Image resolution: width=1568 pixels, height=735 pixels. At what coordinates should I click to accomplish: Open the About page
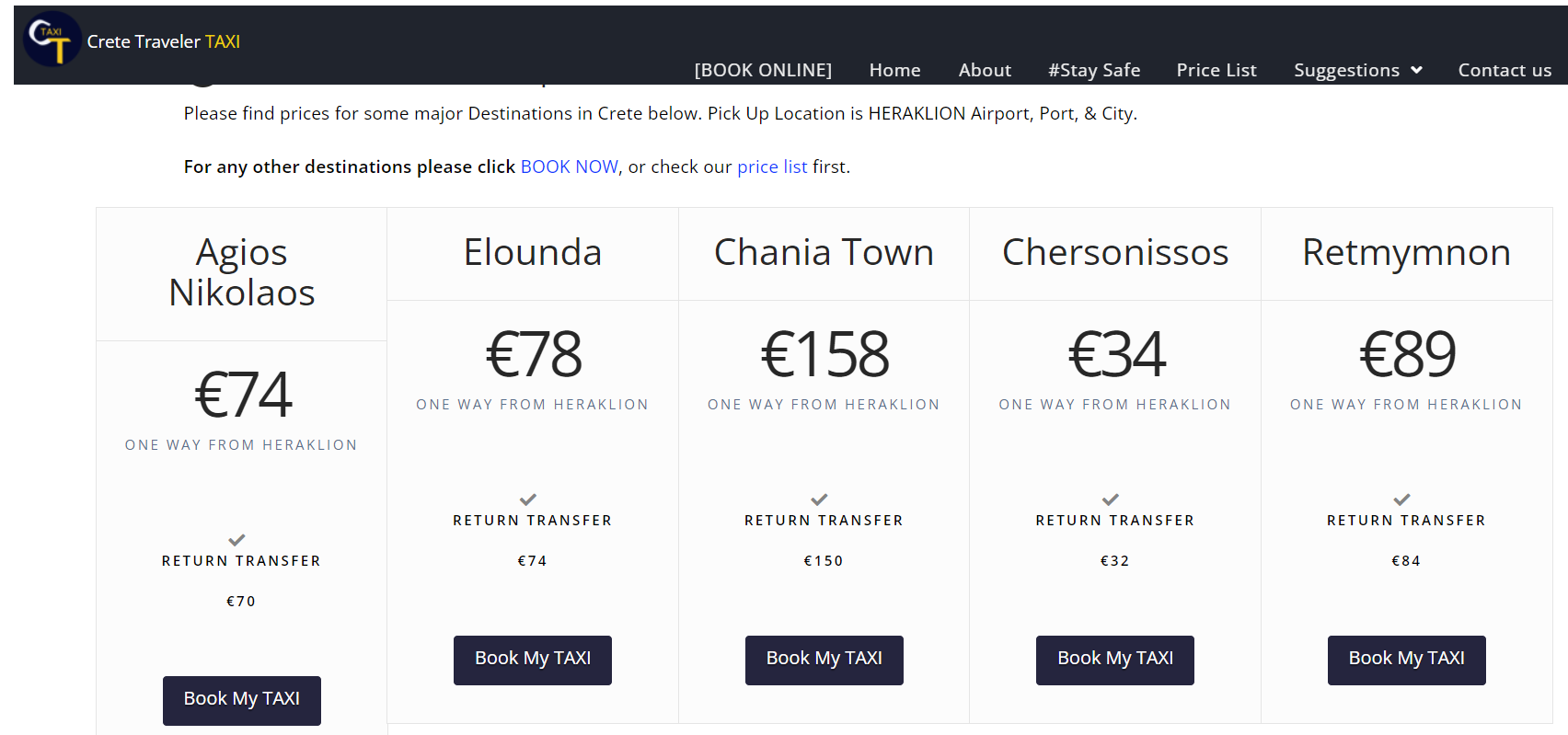click(x=985, y=70)
